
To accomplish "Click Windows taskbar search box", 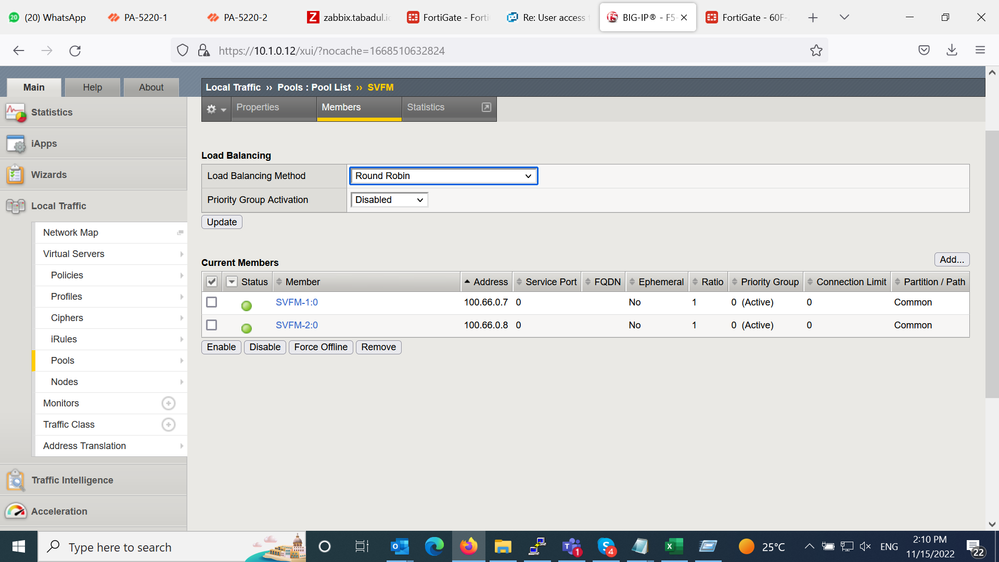I will (172, 547).
